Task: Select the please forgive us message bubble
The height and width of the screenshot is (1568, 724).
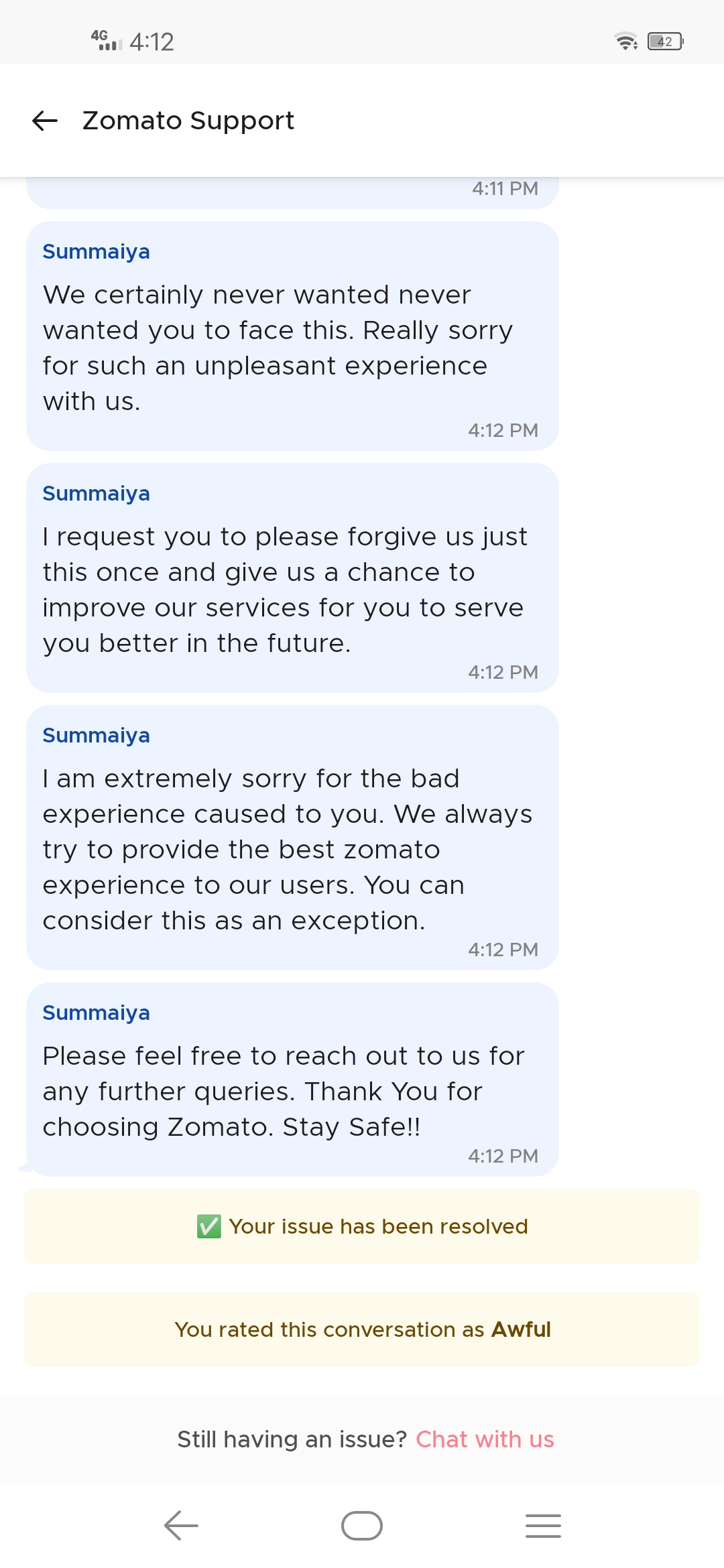Action: tap(292, 590)
